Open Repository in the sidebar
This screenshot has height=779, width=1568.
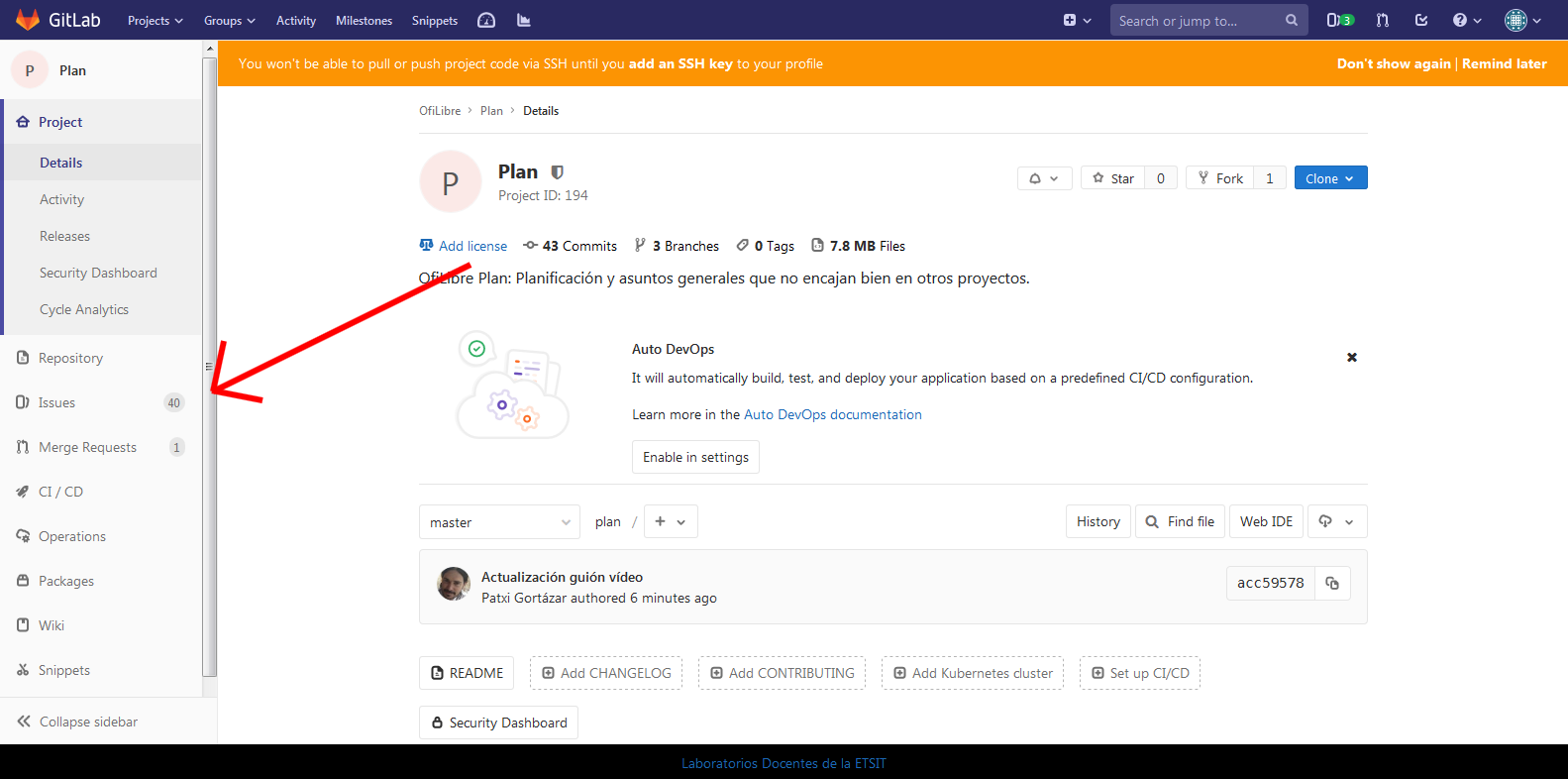tap(70, 358)
